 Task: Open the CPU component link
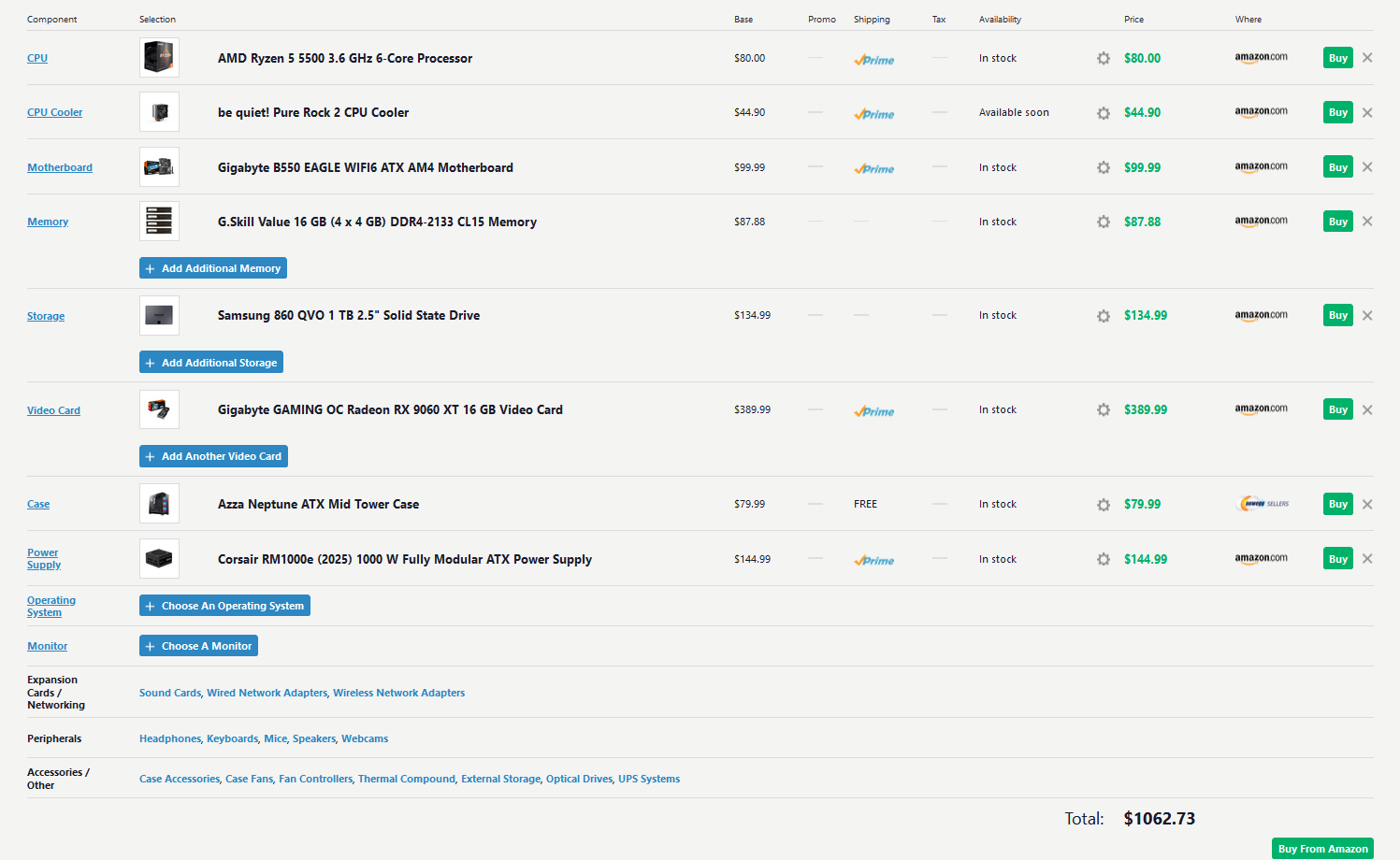point(37,58)
